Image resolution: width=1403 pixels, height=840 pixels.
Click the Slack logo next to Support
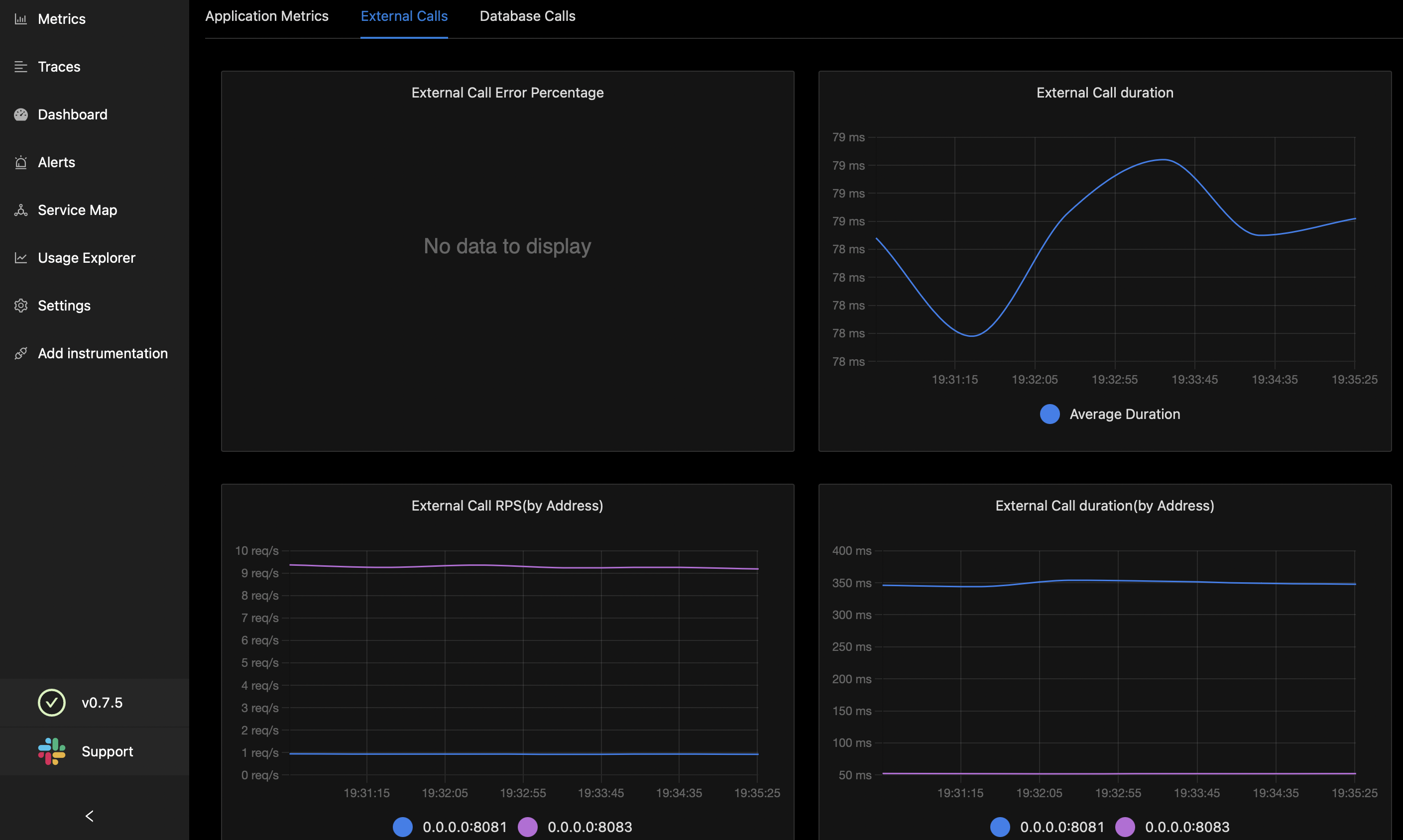(51, 751)
